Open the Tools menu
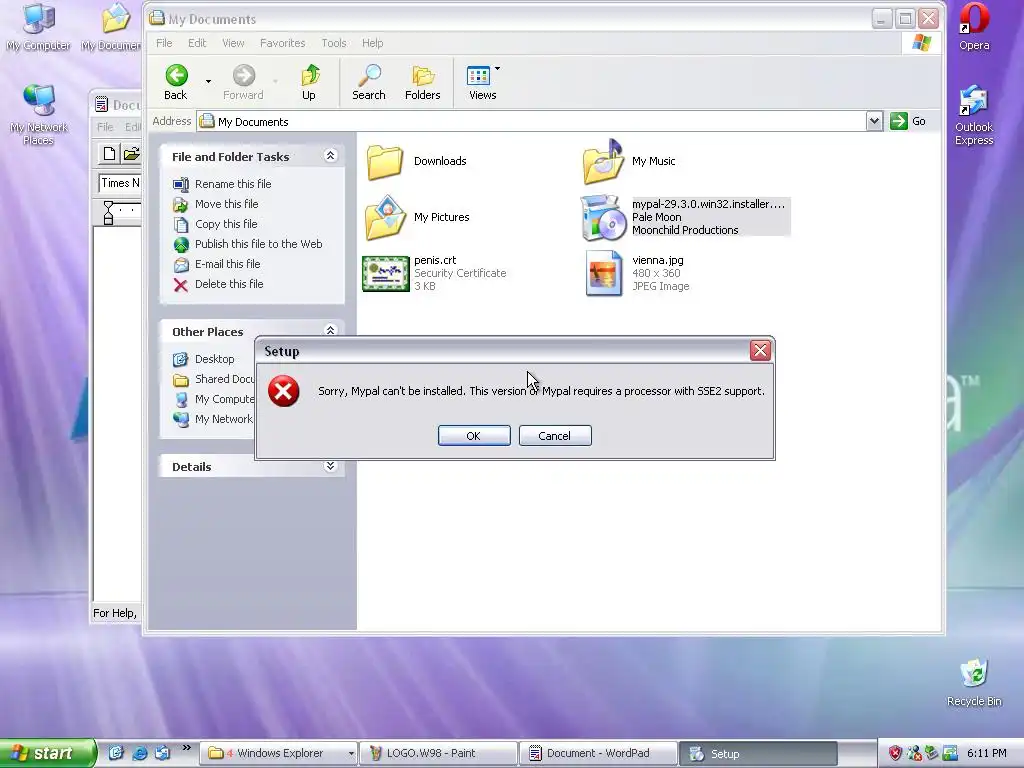Viewport: 1024px width, 768px height. point(334,43)
